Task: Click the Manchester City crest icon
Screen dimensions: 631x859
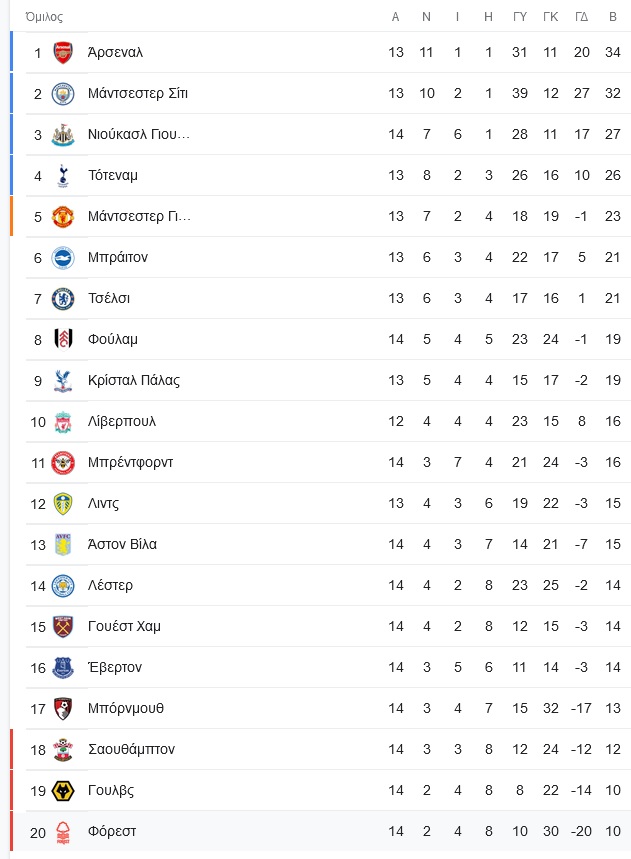Action: [x=63, y=94]
